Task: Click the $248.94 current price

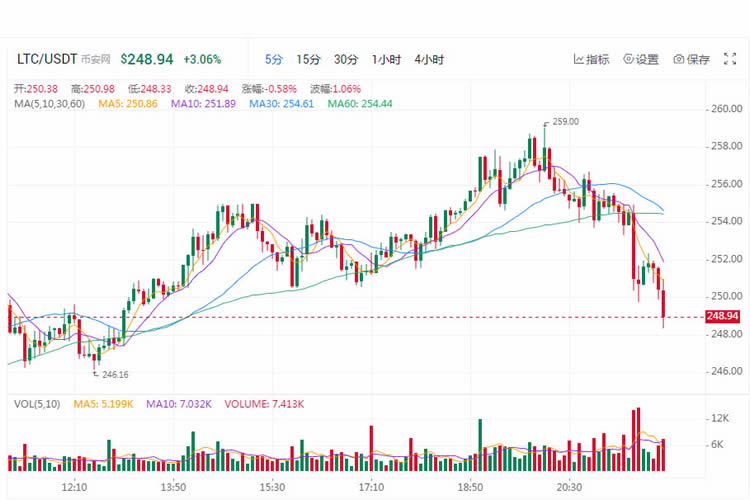Action: pos(147,59)
